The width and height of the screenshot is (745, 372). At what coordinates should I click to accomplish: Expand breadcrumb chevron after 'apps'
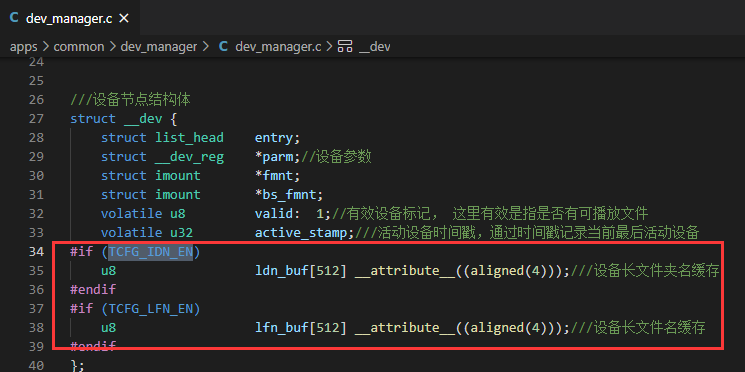point(46,47)
